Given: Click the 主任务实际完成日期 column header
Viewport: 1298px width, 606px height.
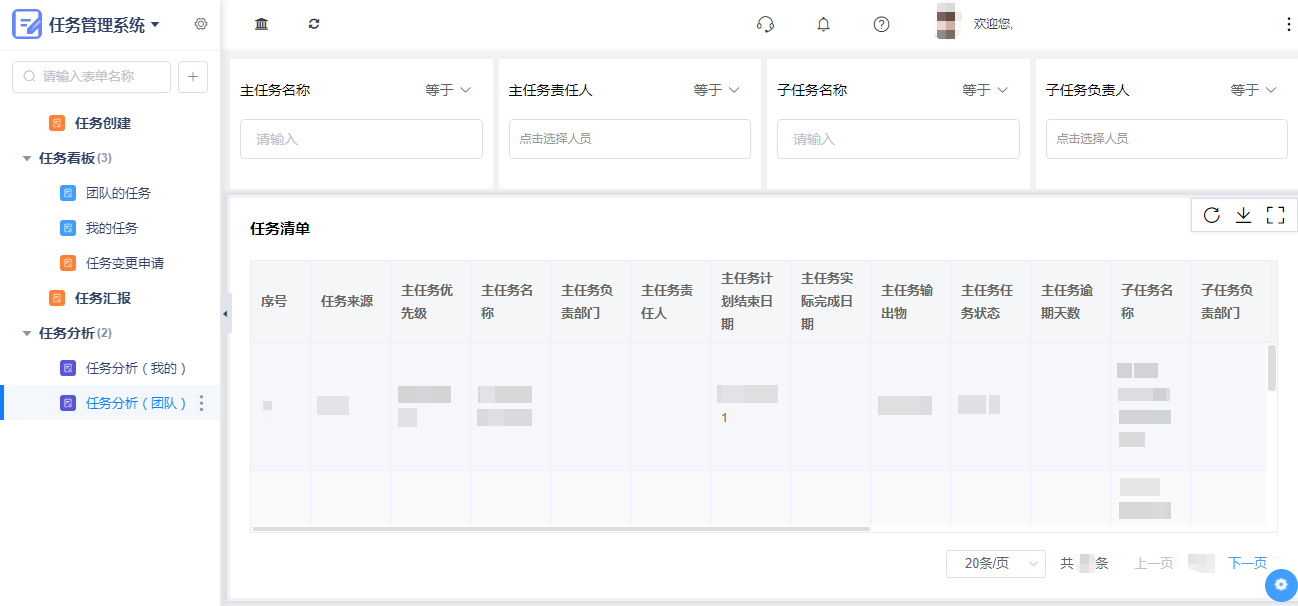Looking at the screenshot, I should click(x=830, y=301).
